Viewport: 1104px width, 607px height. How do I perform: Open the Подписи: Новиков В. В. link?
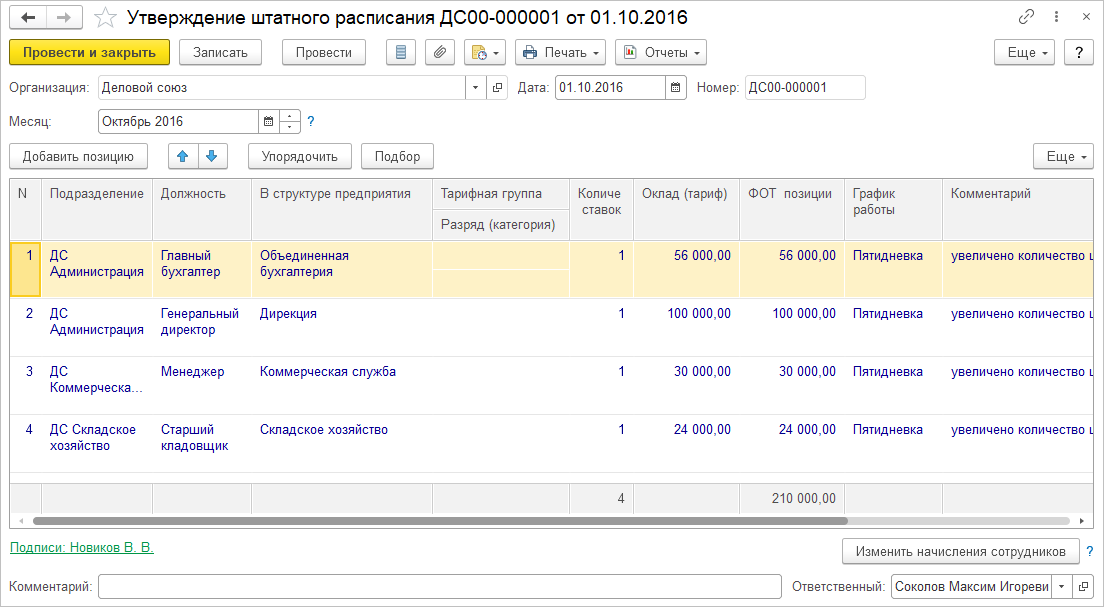pyautogui.click(x=81, y=548)
